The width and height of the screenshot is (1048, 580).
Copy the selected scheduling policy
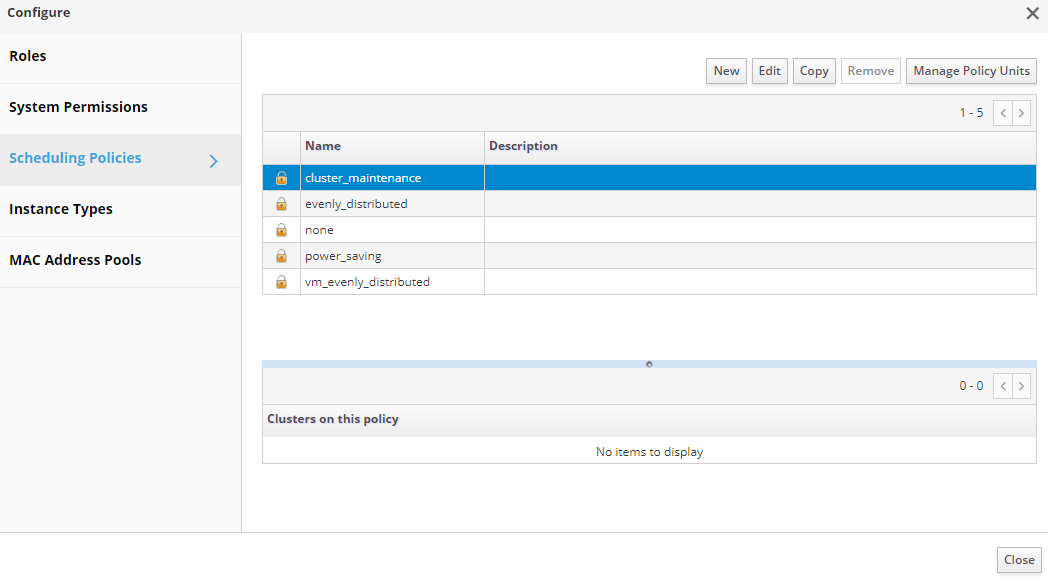(x=814, y=71)
